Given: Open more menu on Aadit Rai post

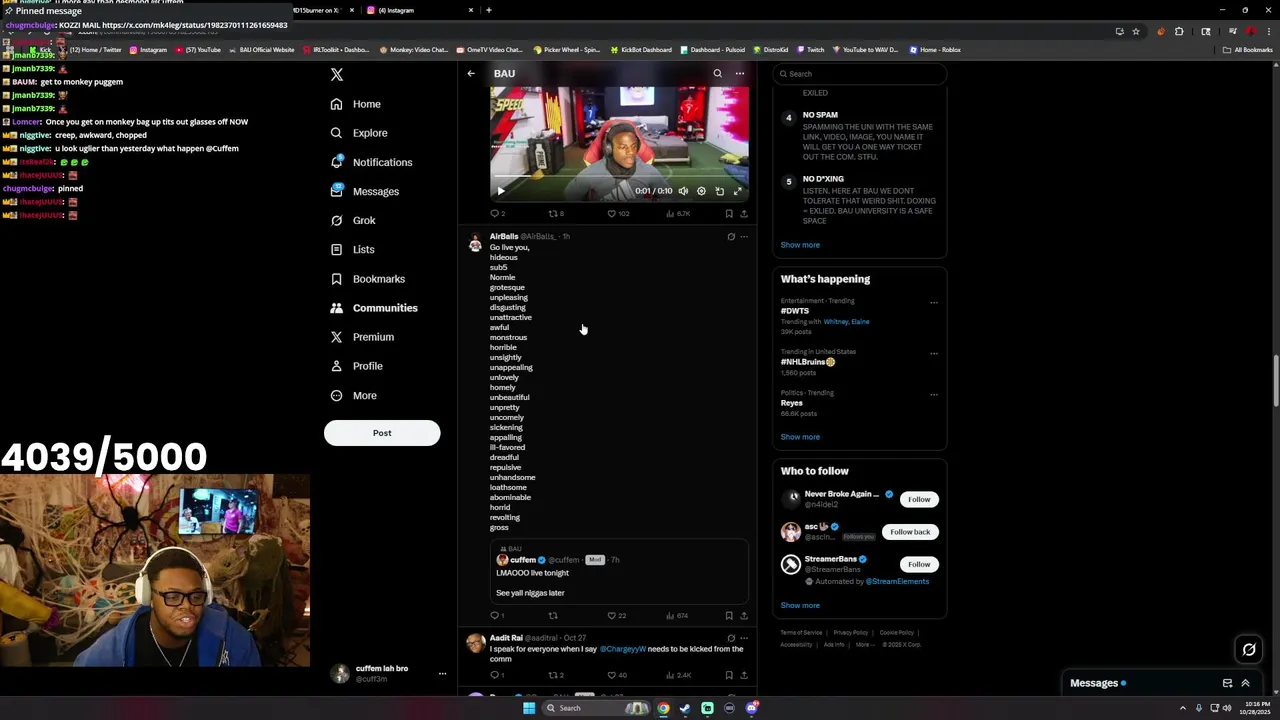Looking at the screenshot, I should coord(744,638).
